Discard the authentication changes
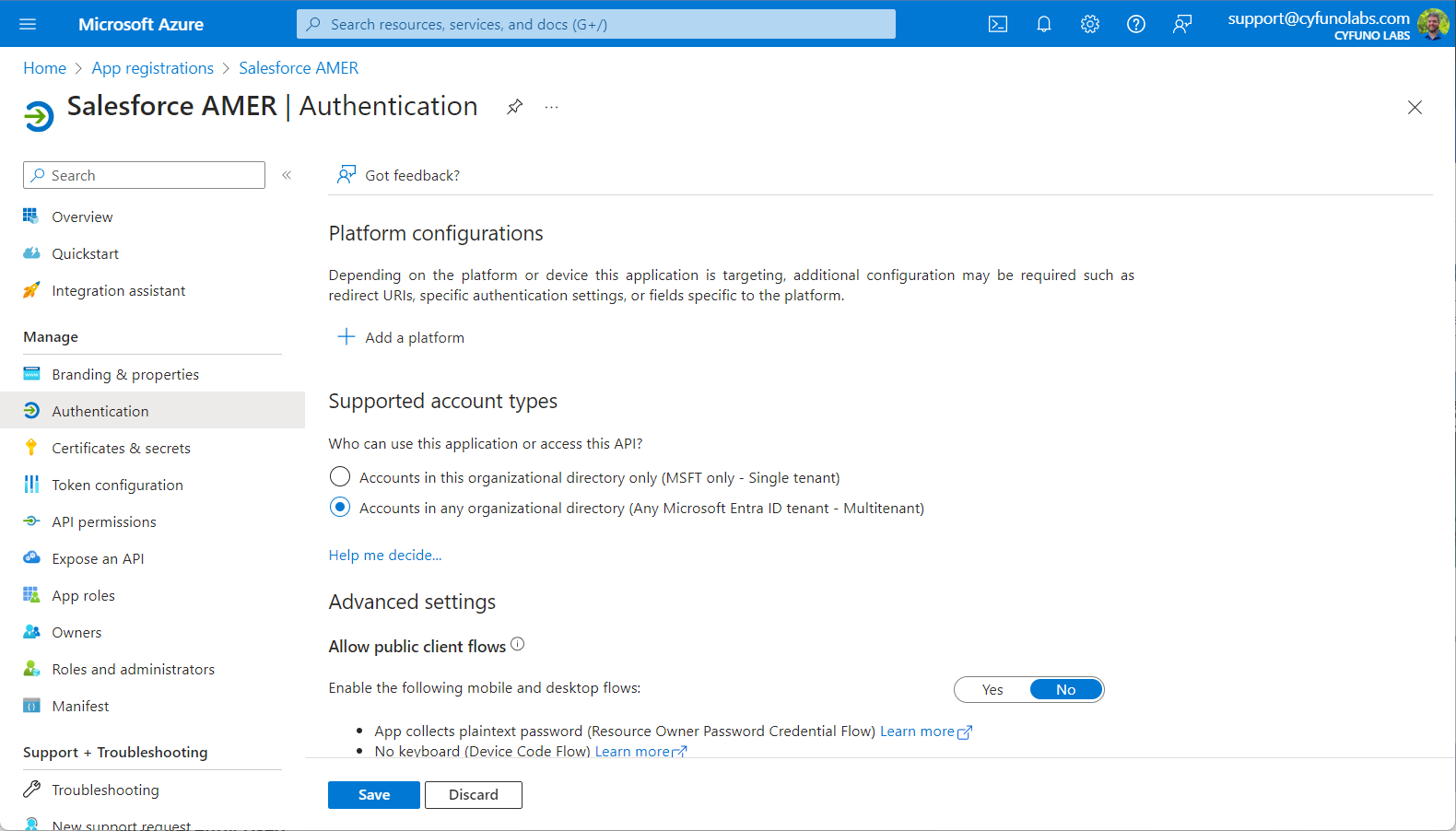The height and width of the screenshot is (831, 1456). [x=474, y=795]
